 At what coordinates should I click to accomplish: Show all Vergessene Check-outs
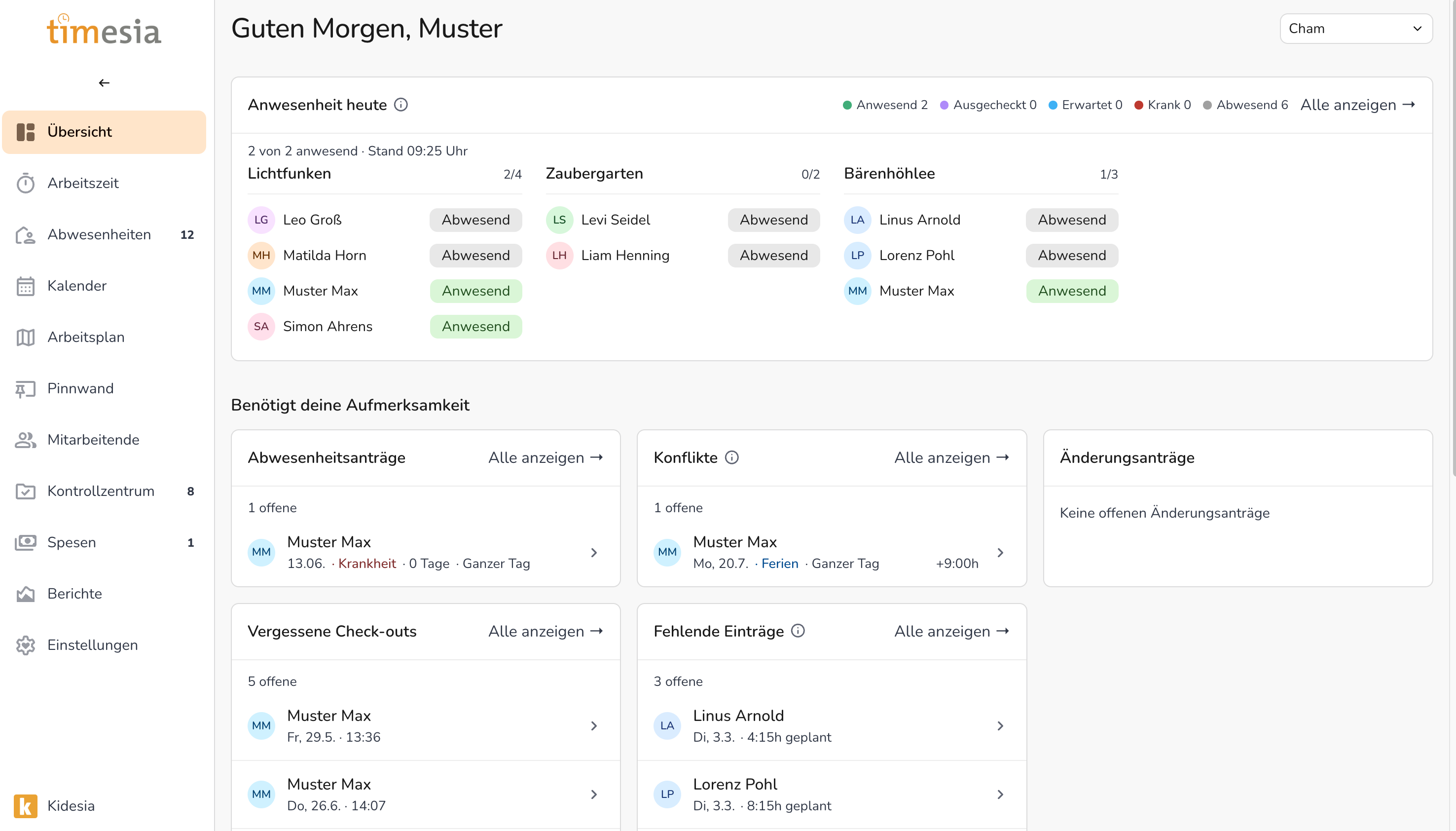pyautogui.click(x=546, y=631)
